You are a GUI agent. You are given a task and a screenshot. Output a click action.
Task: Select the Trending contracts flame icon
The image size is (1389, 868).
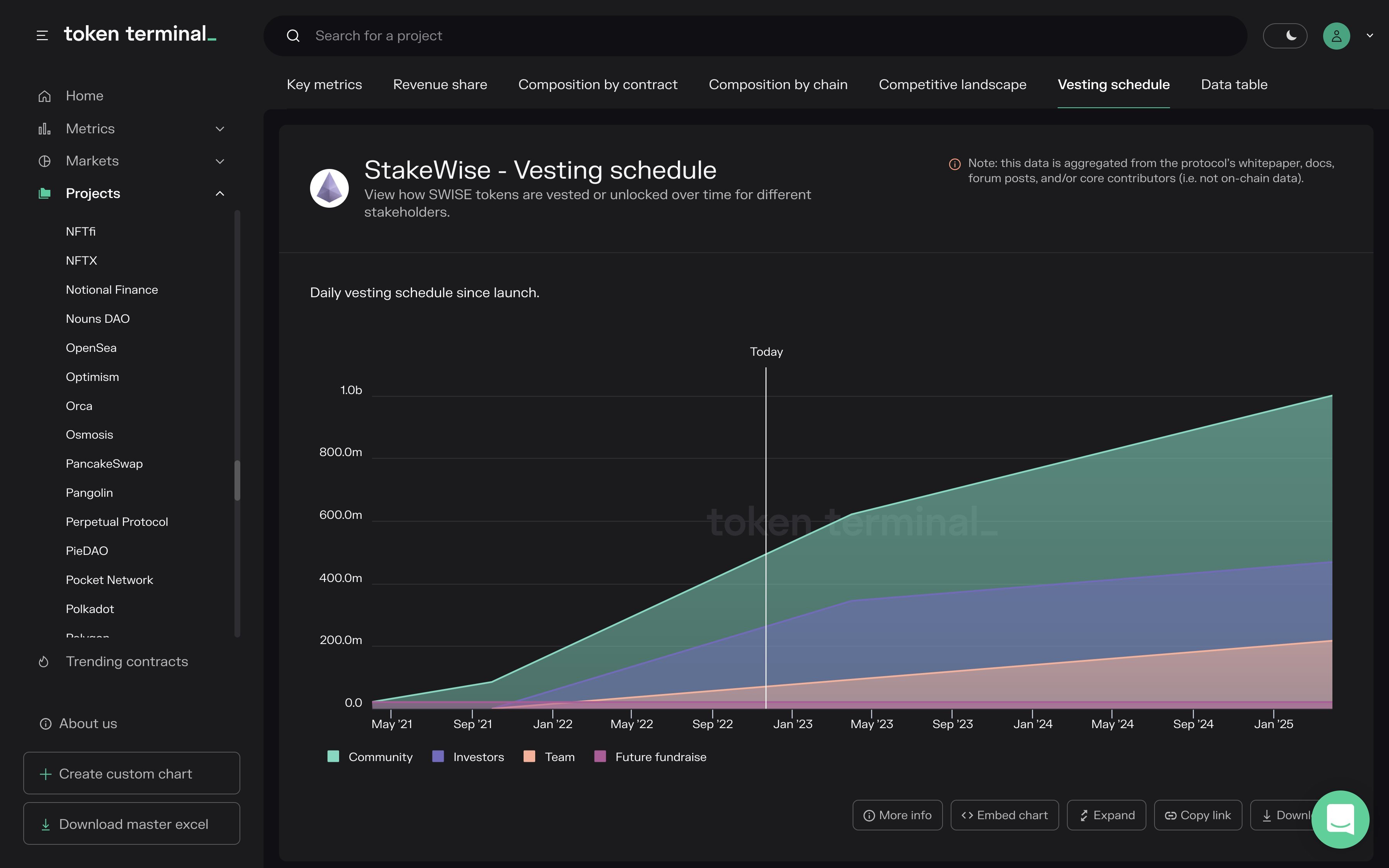pos(45,661)
